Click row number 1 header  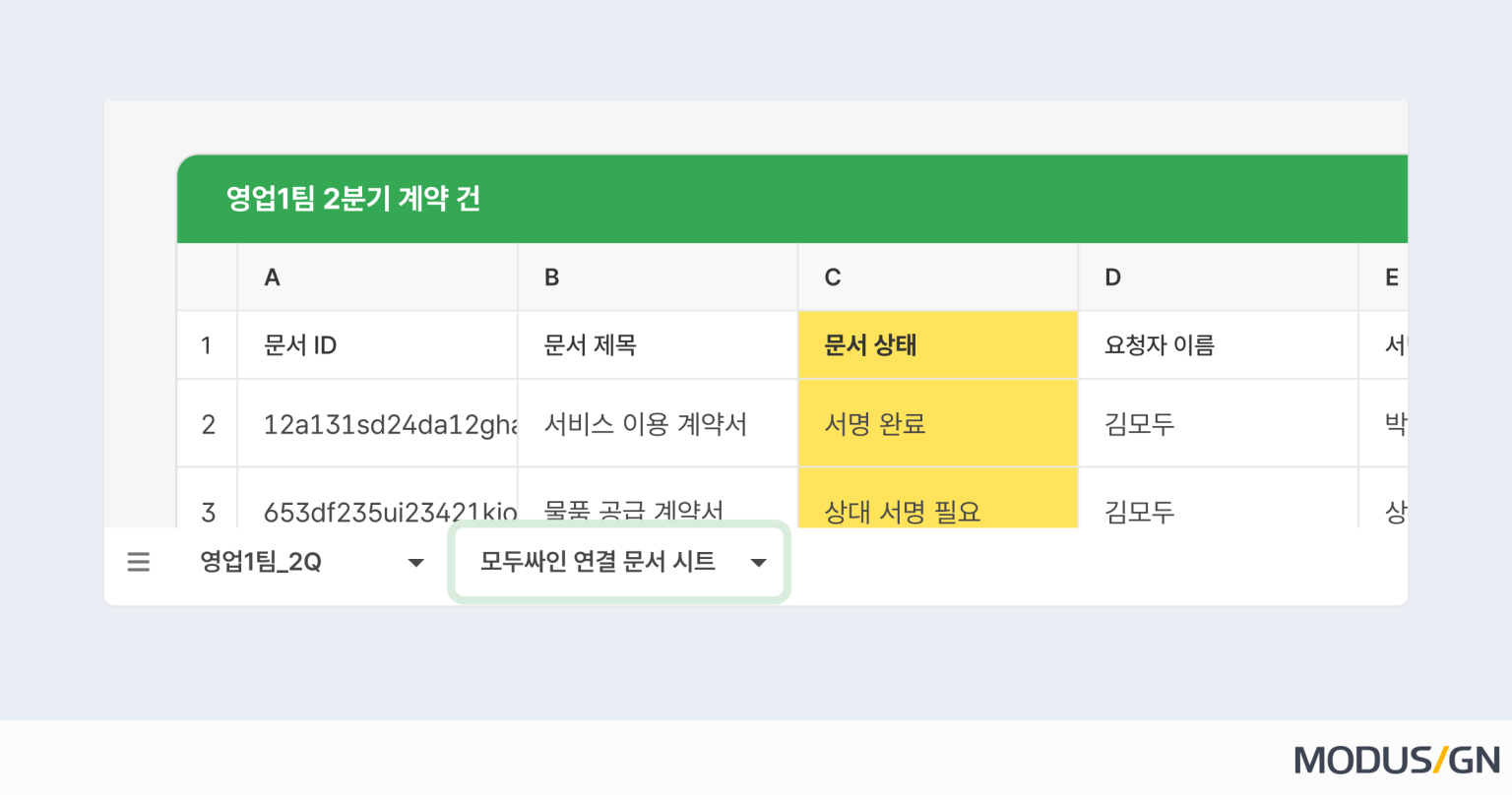(207, 344)
